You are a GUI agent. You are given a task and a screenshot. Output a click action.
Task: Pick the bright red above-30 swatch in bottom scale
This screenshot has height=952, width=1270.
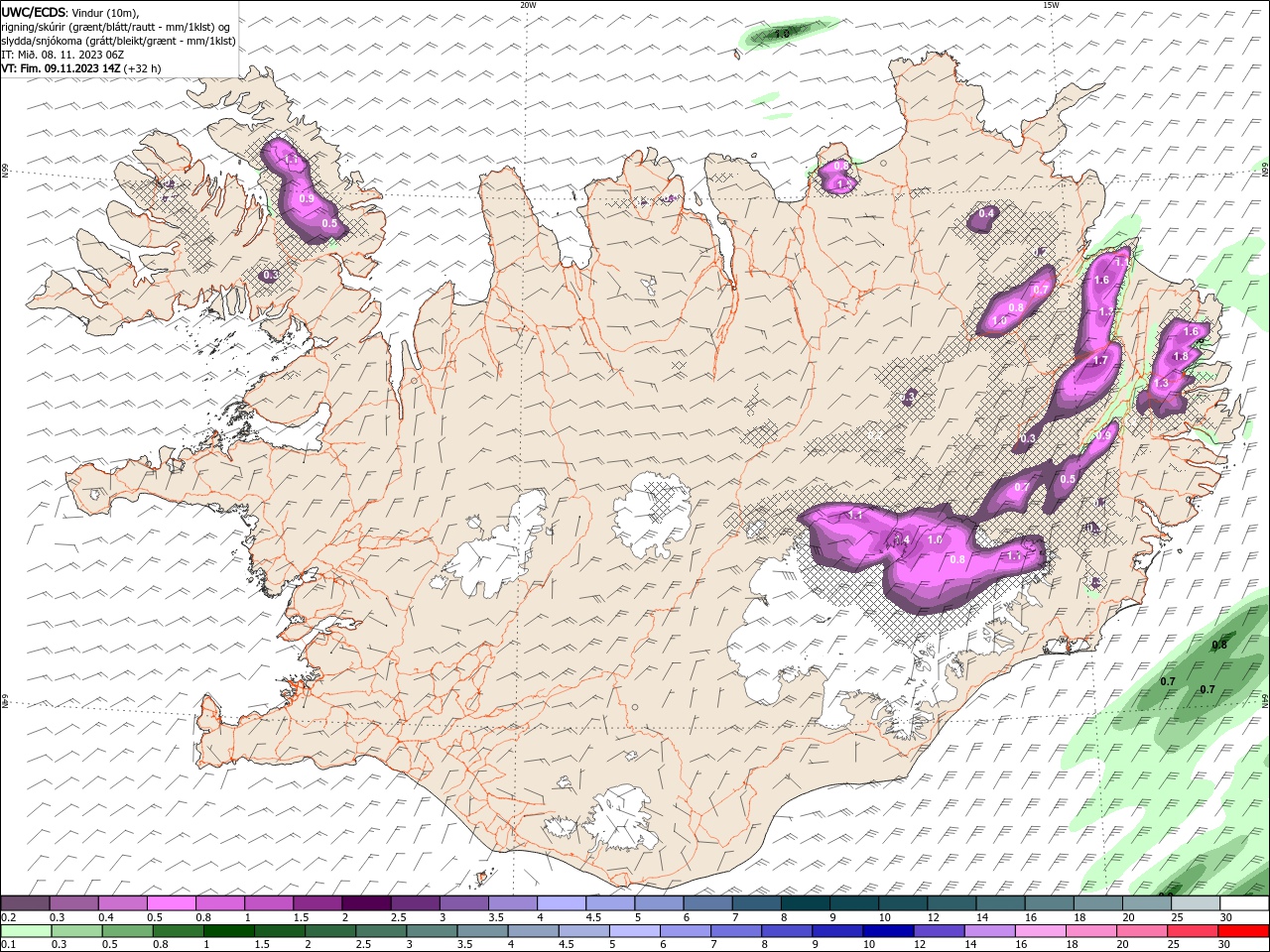tap(1242, 931)
